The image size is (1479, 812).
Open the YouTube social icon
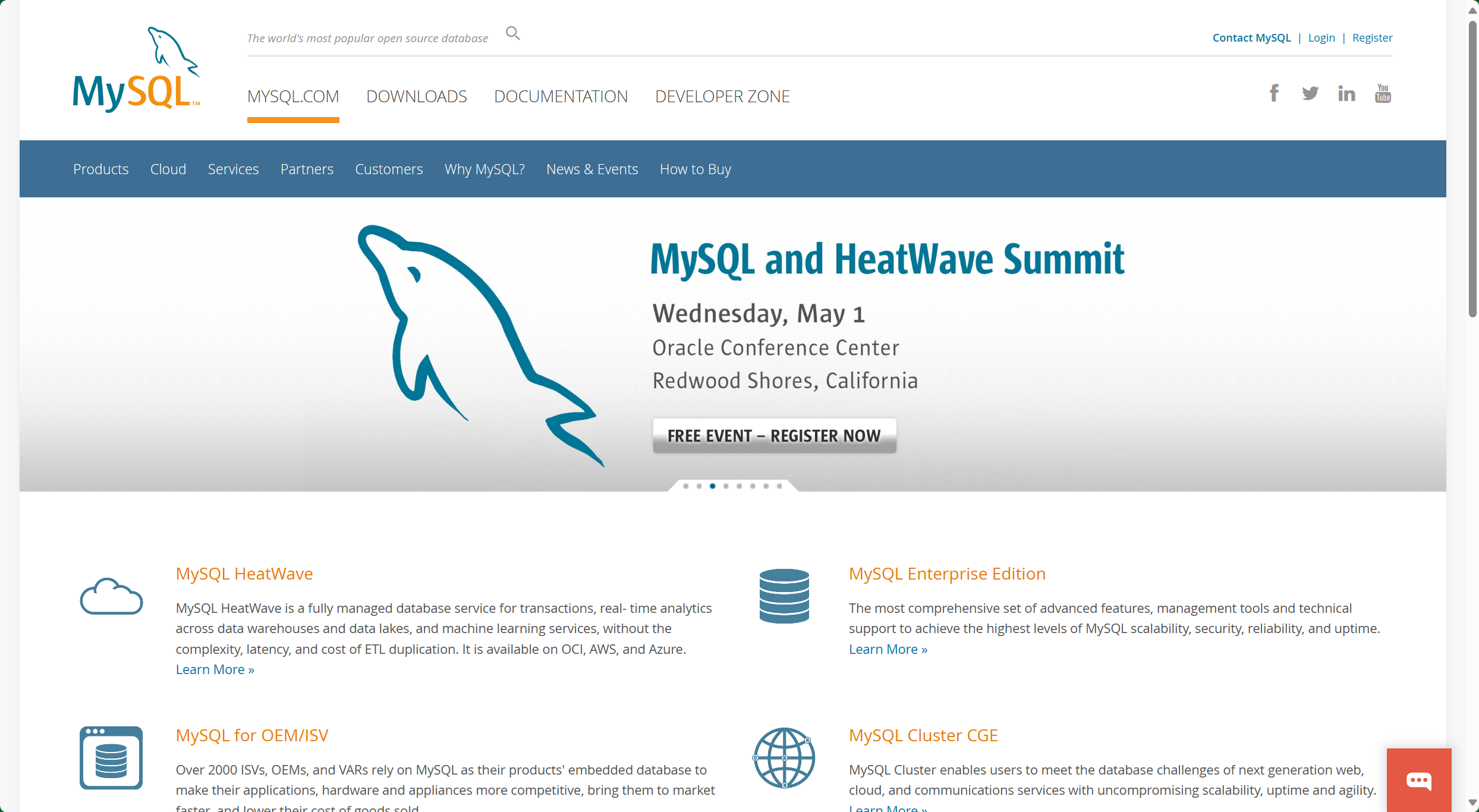tap(1383, 93)
